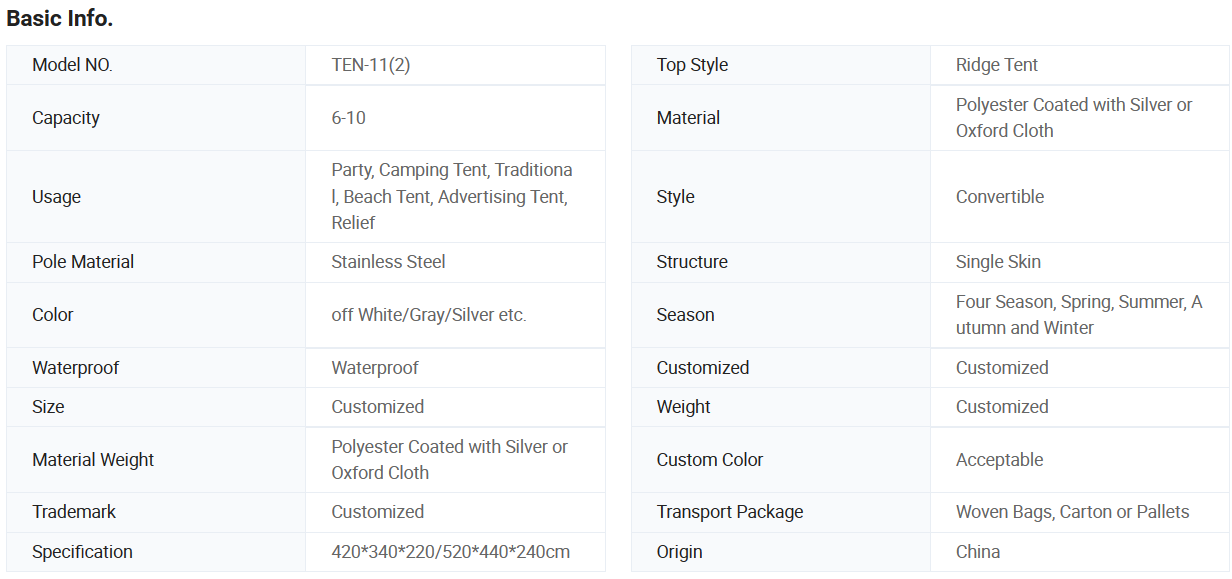This screenshot has width=1232, height=579.
Task: Click the Weight label cell
Action: [683, 407]
